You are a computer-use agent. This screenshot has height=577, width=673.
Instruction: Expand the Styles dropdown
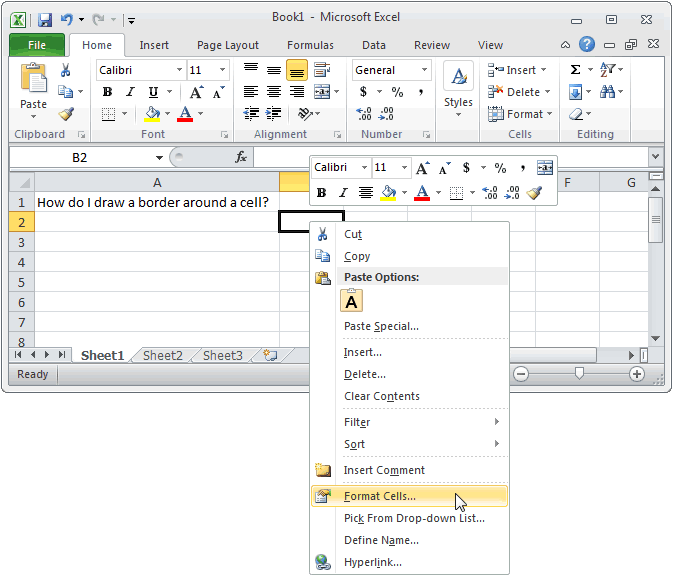tap(458, 114)
